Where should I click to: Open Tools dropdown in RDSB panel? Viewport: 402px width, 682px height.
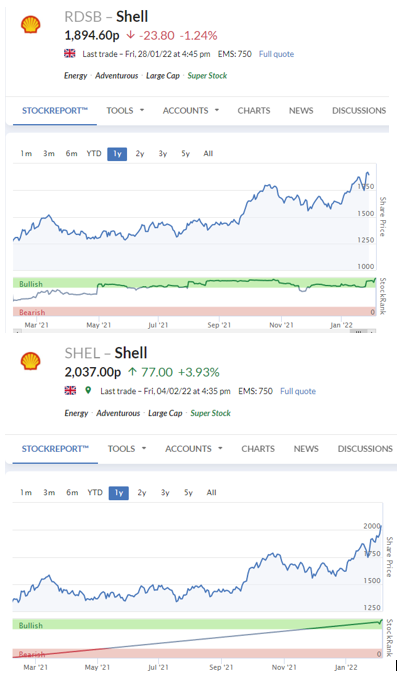(125, 110)
